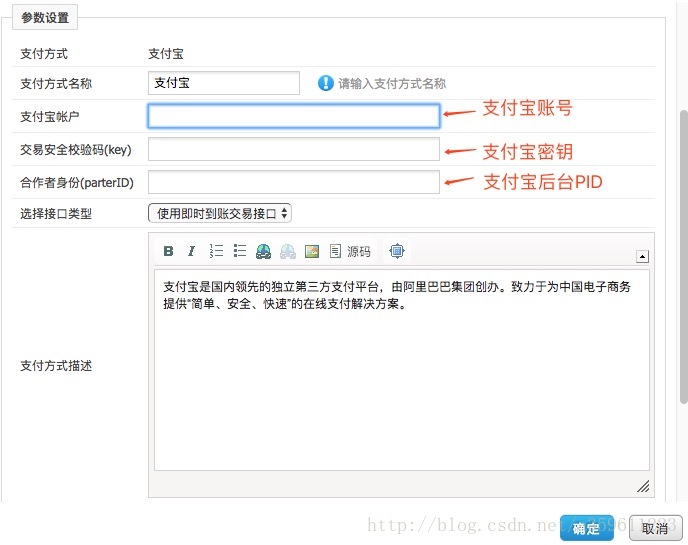Switch to source code view (源码)

point(350,251)
